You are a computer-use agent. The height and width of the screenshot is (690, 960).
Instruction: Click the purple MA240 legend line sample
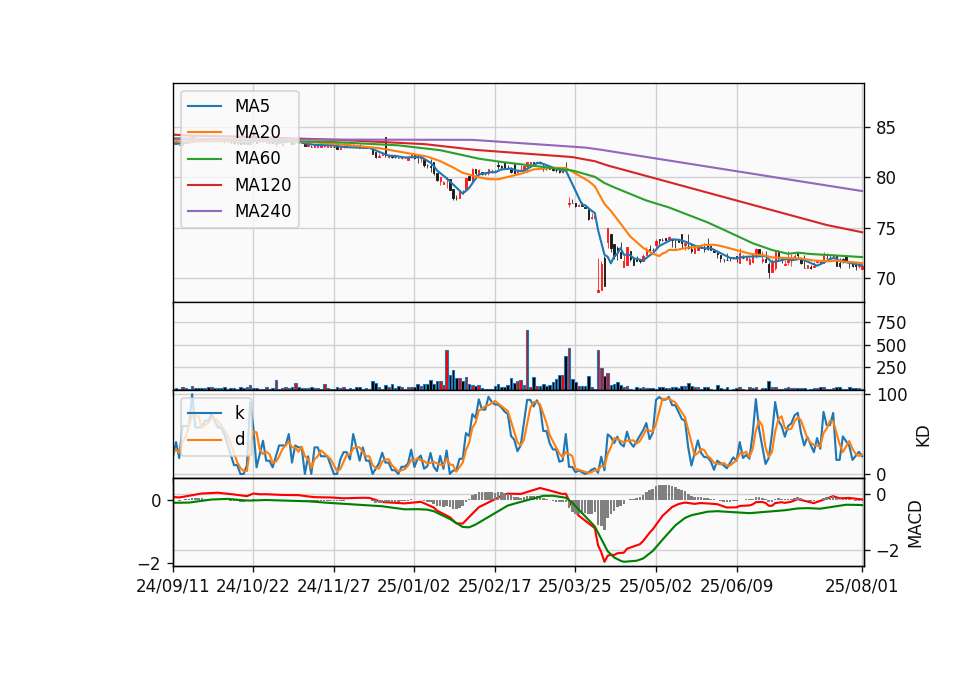click(204, 211)
